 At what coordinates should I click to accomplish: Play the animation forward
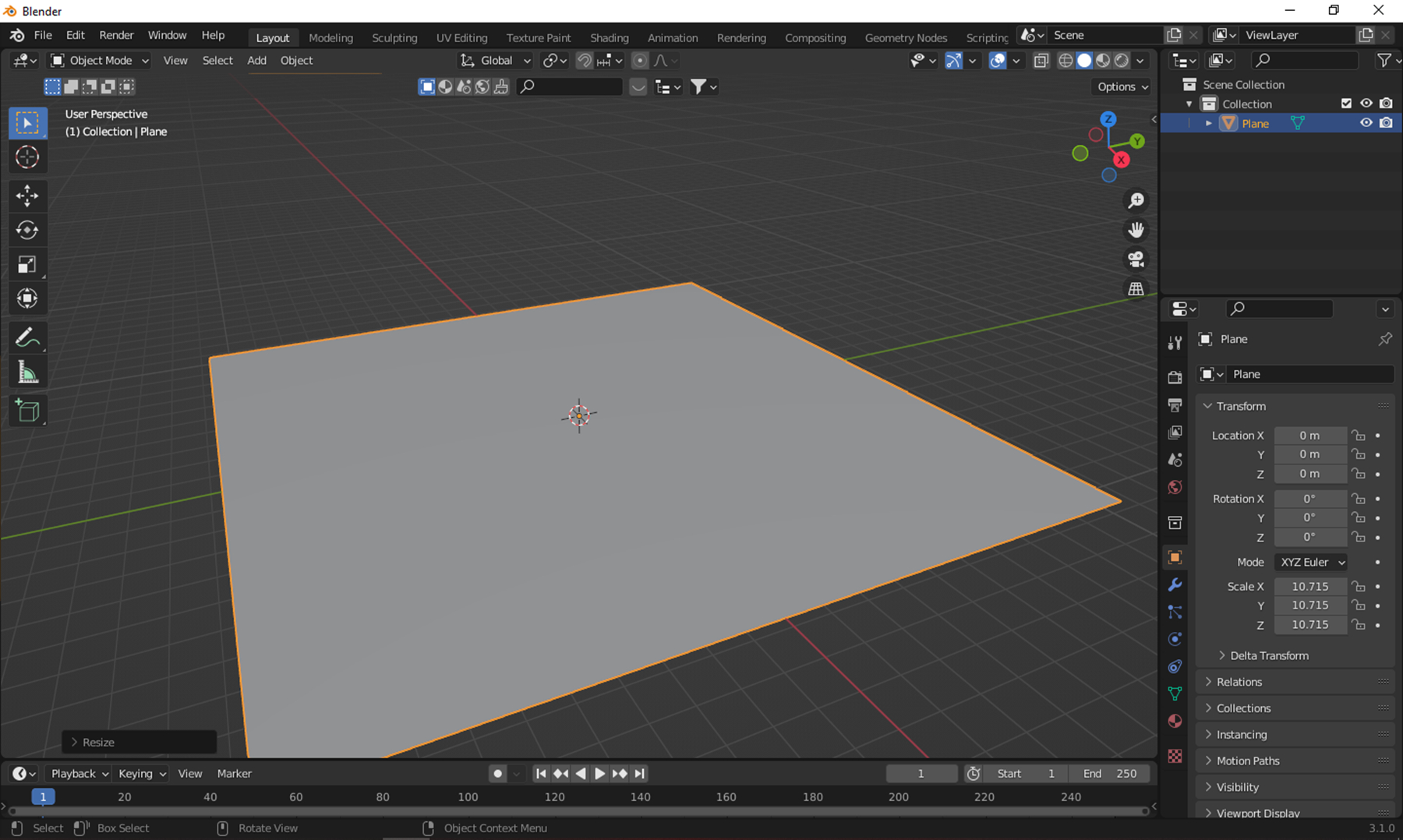coord(599,774)
